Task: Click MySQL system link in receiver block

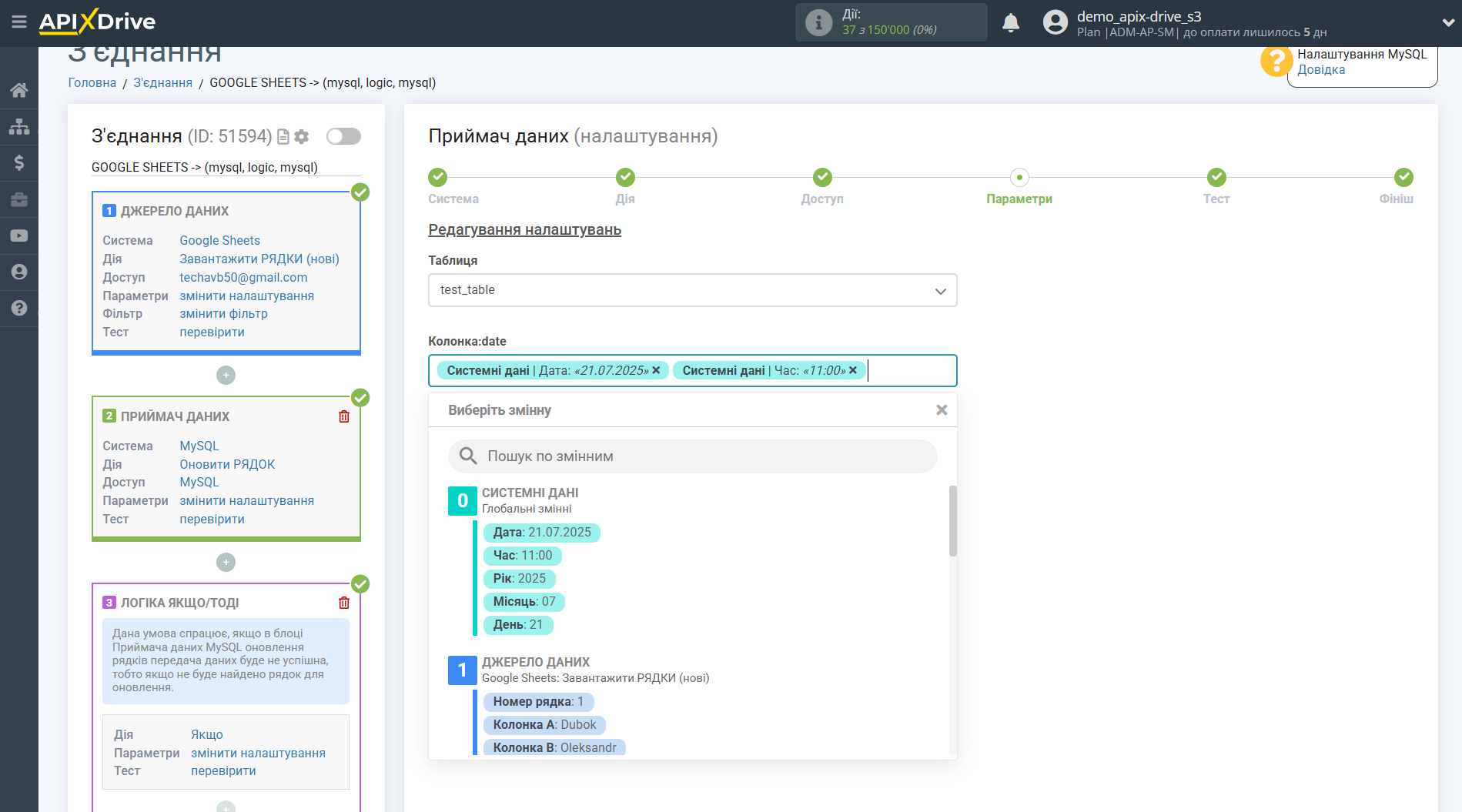Action: tap(199, 446)
